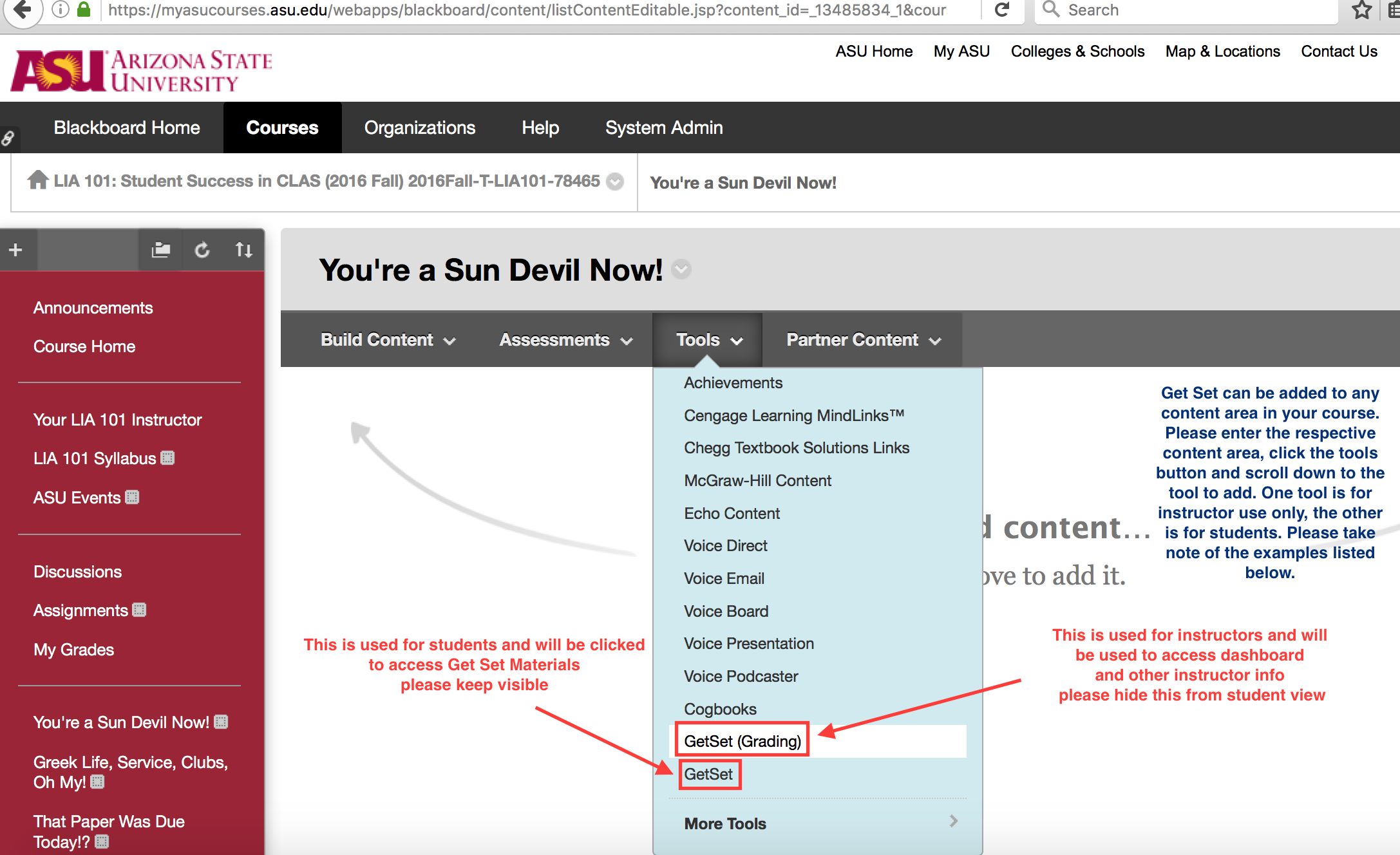Reload the page with the refresh icon
This screenshot has height=855, width=1400.
pos(1001,10)
